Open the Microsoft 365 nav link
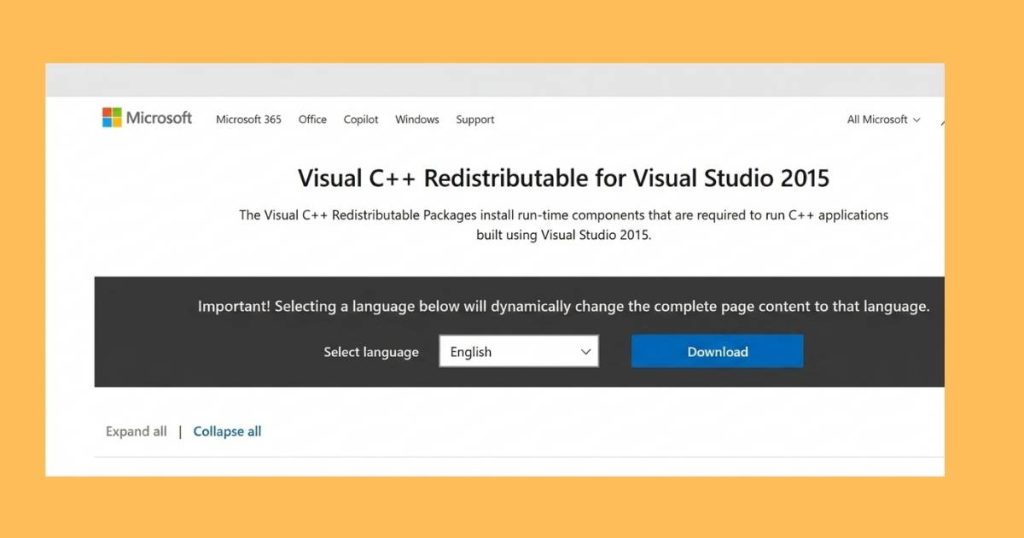 pos(248,119)
